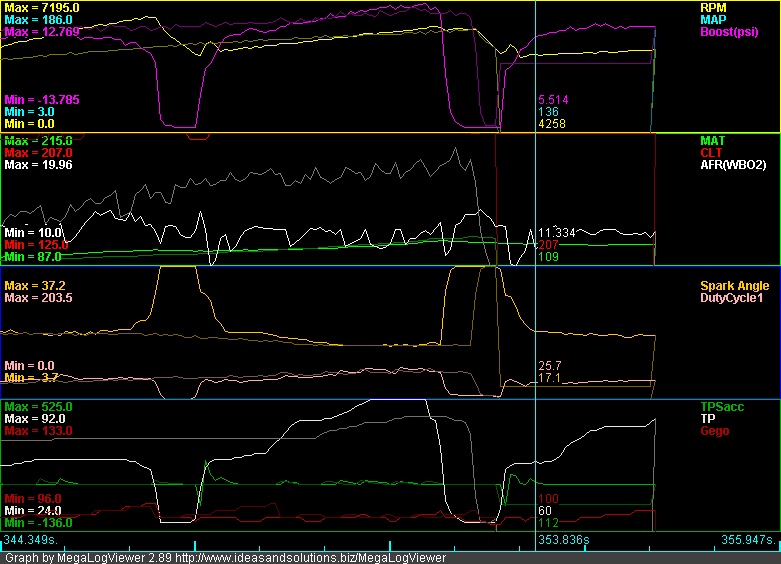Click the start time 344.349s label
This screenshot has width=781, height=564.
(x=31, y=540)
